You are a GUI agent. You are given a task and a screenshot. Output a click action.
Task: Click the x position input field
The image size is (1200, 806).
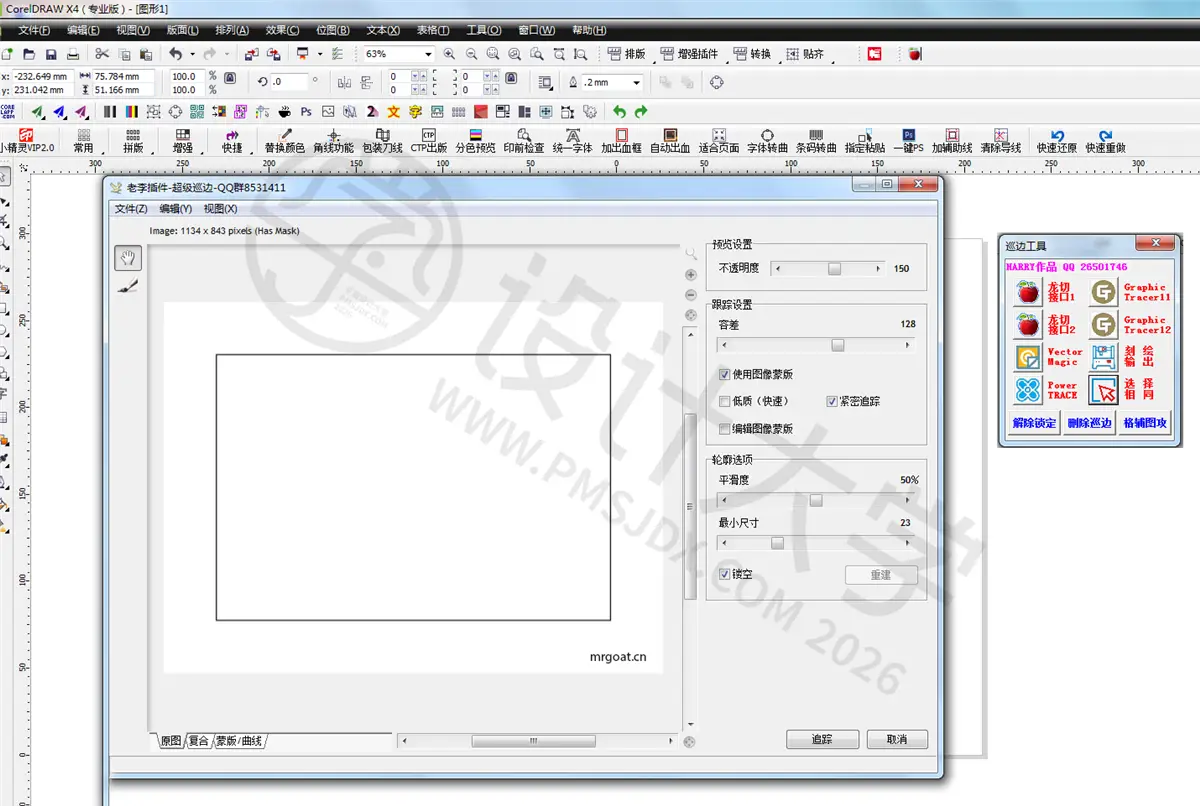[x=41, y=76]
